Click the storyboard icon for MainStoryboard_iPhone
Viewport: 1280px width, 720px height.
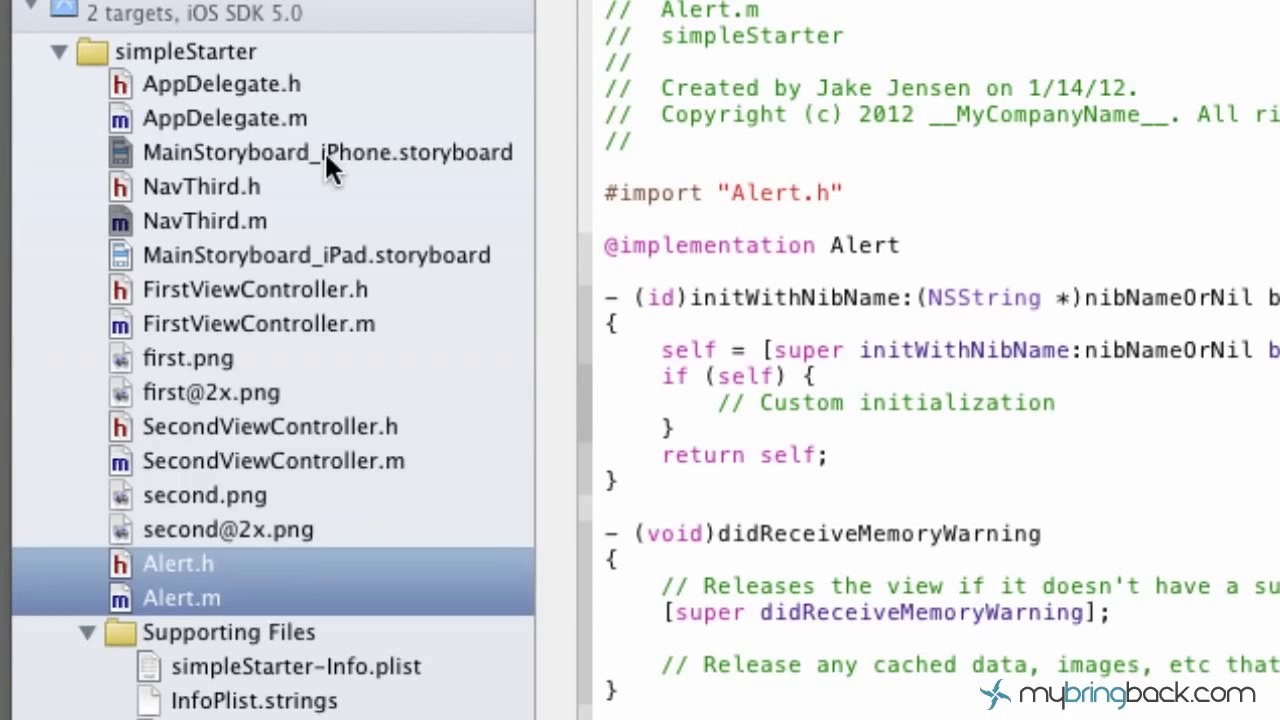120,153
